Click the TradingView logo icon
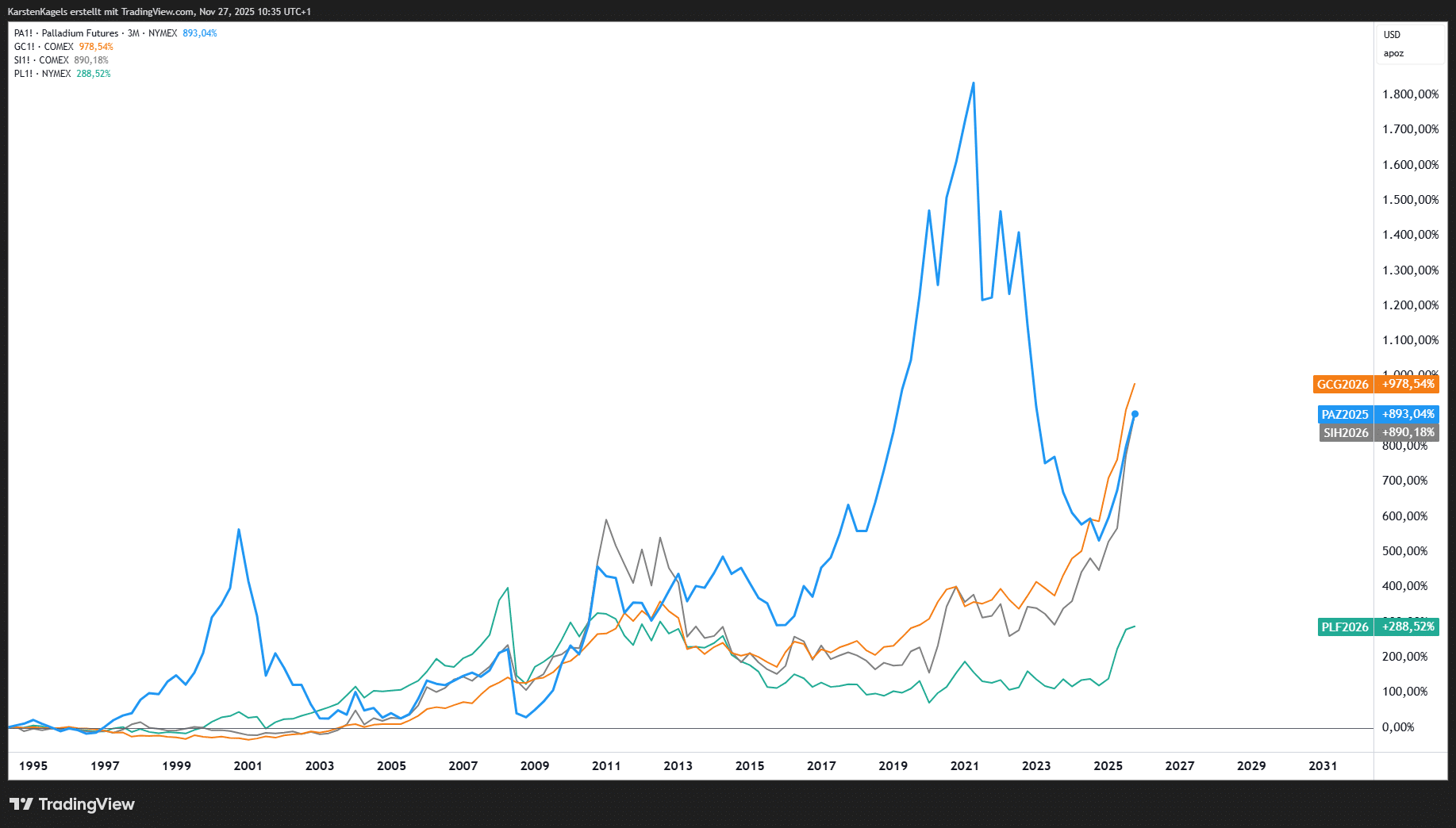 tap(21, 804)
